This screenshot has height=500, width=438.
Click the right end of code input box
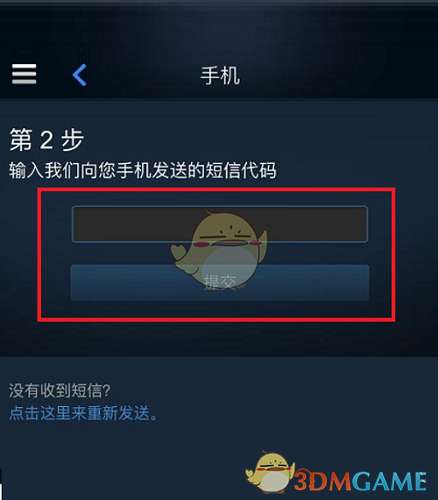358,224
